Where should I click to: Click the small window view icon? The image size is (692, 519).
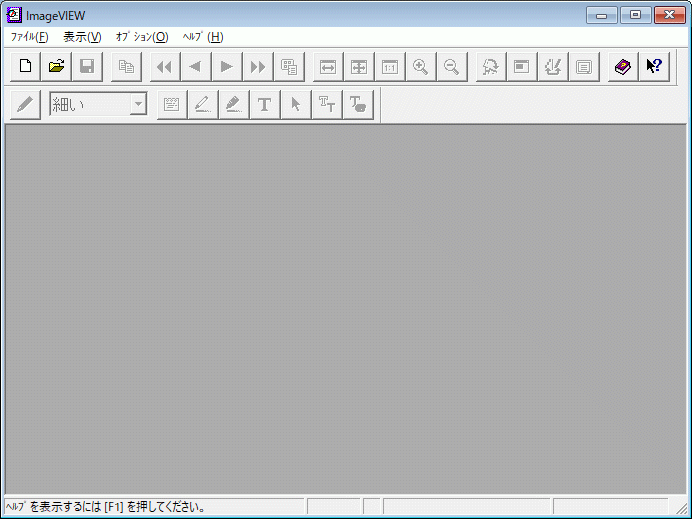(x=522, y=67)
